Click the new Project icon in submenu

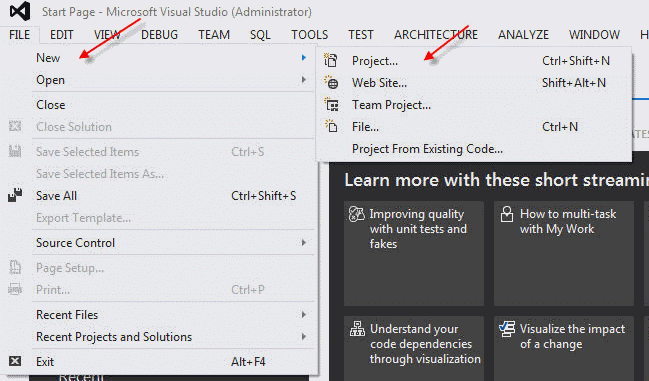point(331,60)
